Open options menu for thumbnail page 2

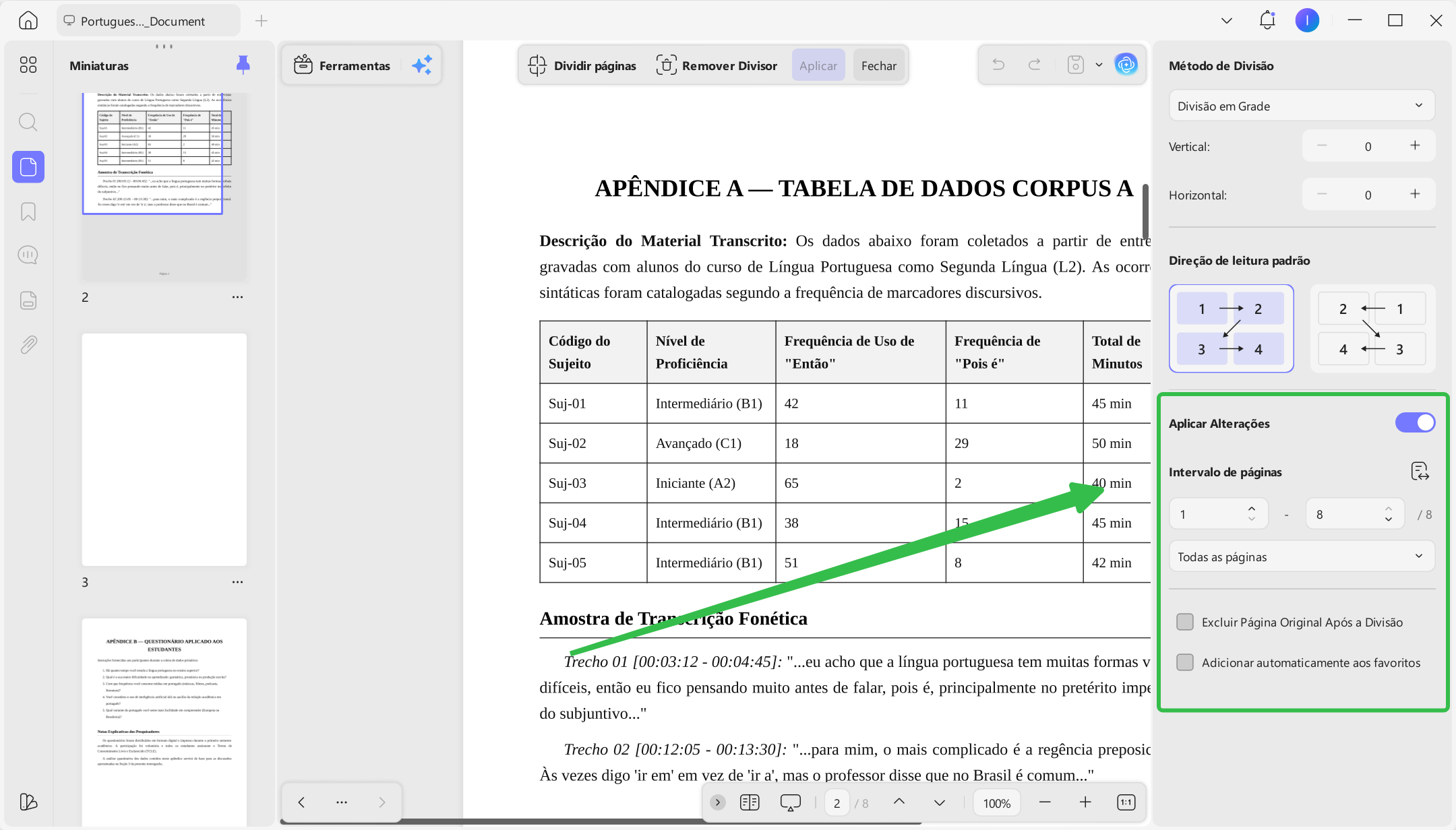pyautogui.click(x=237, y=297)
